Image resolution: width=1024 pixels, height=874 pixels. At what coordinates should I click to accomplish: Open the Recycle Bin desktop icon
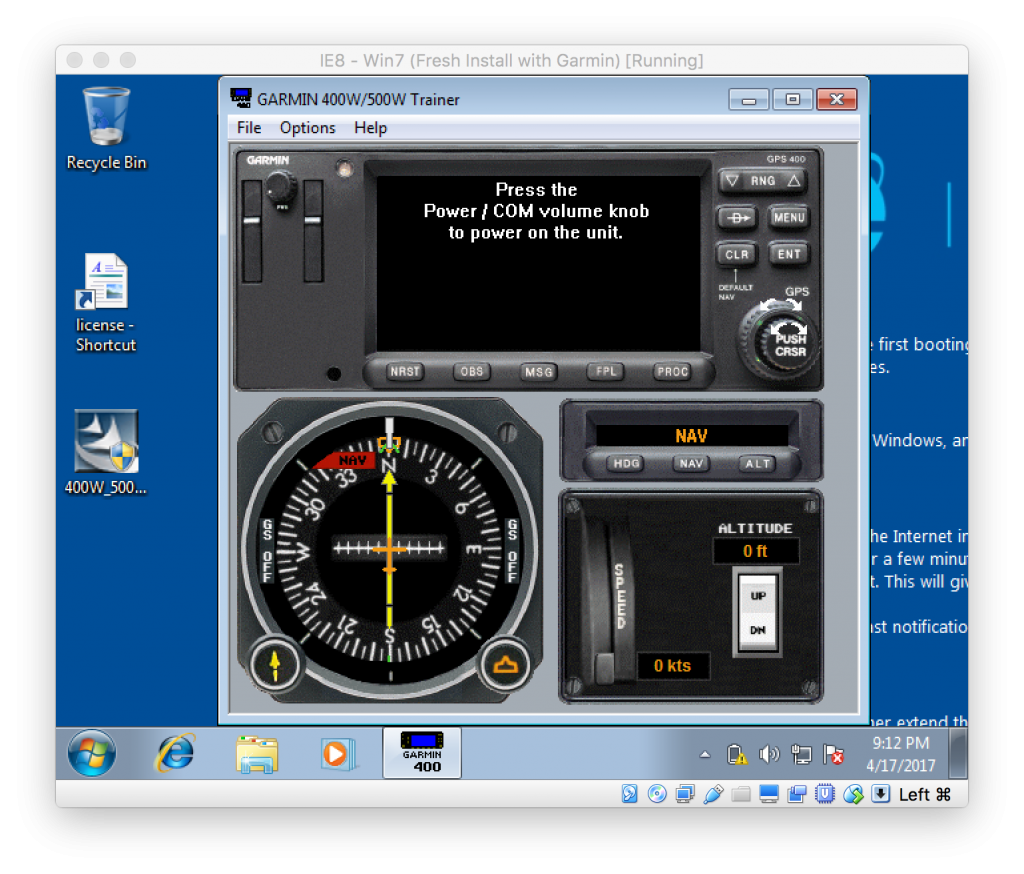106,128
